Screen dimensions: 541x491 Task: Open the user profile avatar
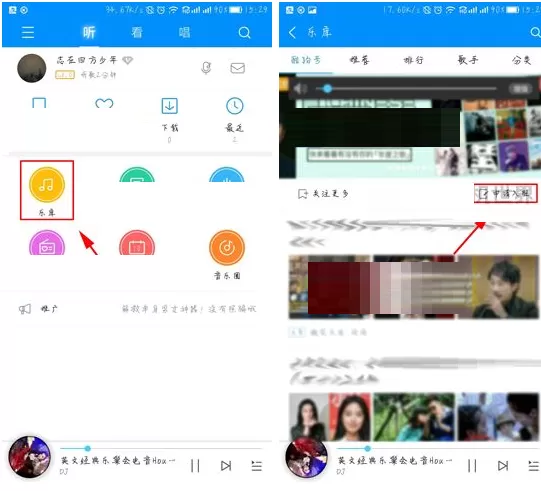32,68
